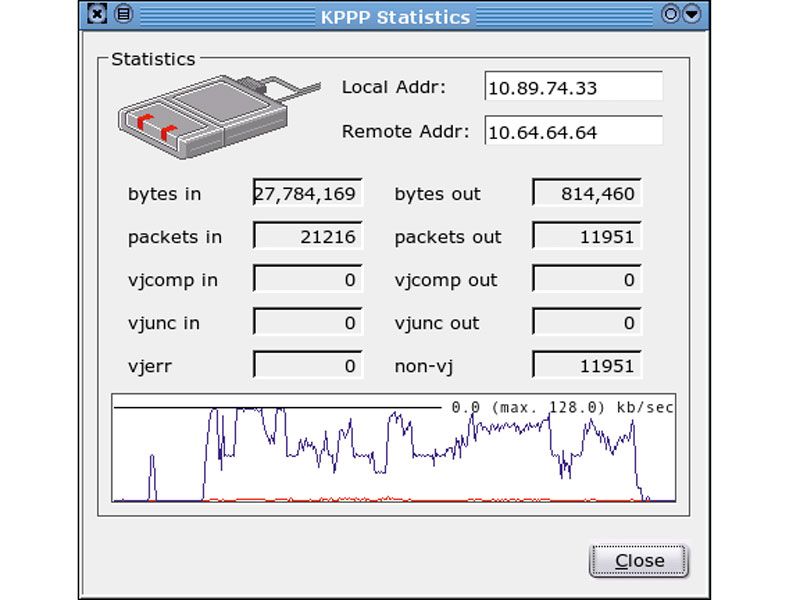Click the 'KPPP Statistics' window title

[x=395, y=17]
